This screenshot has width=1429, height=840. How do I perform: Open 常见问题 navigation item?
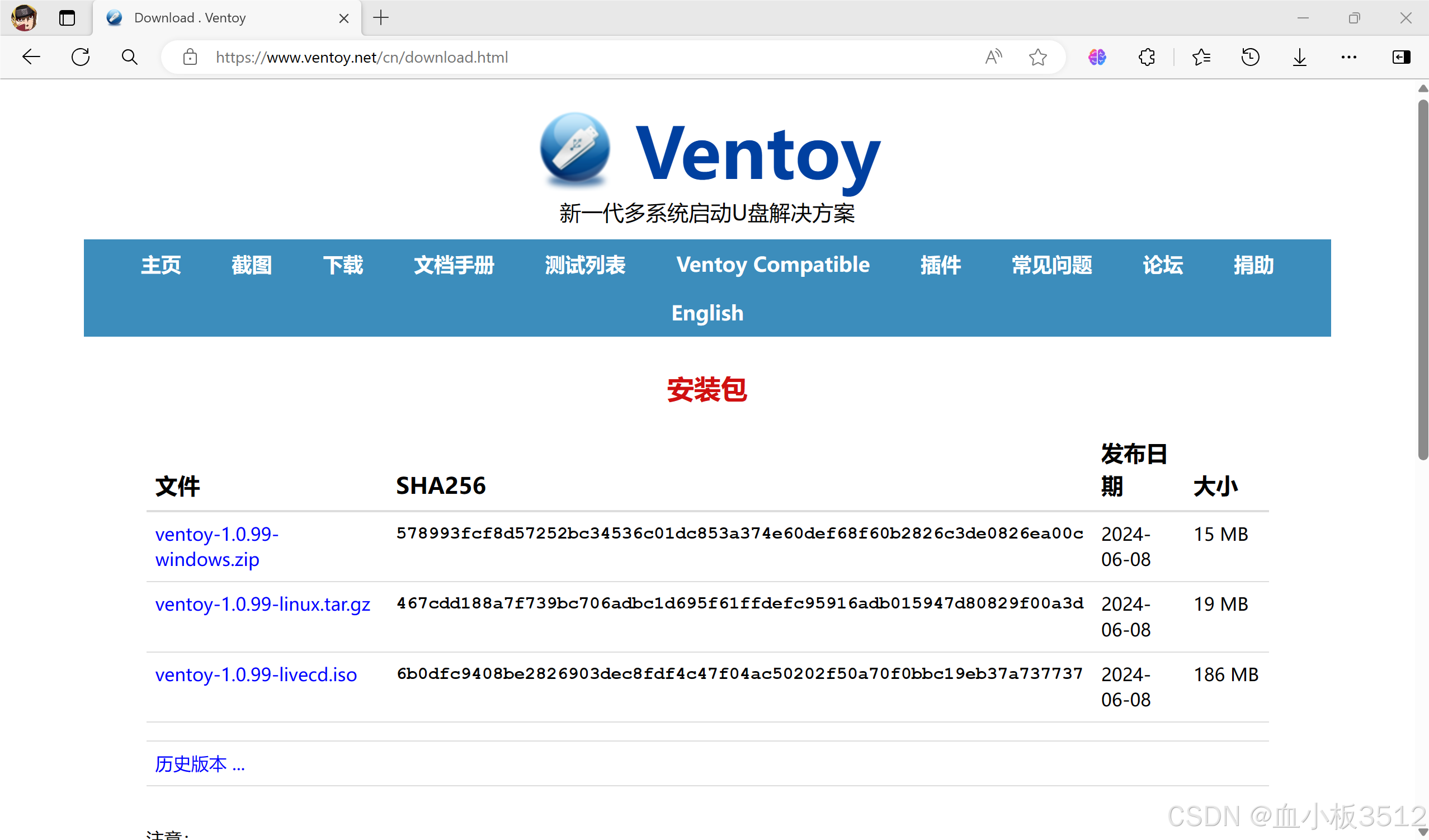tap(1053, 265)
